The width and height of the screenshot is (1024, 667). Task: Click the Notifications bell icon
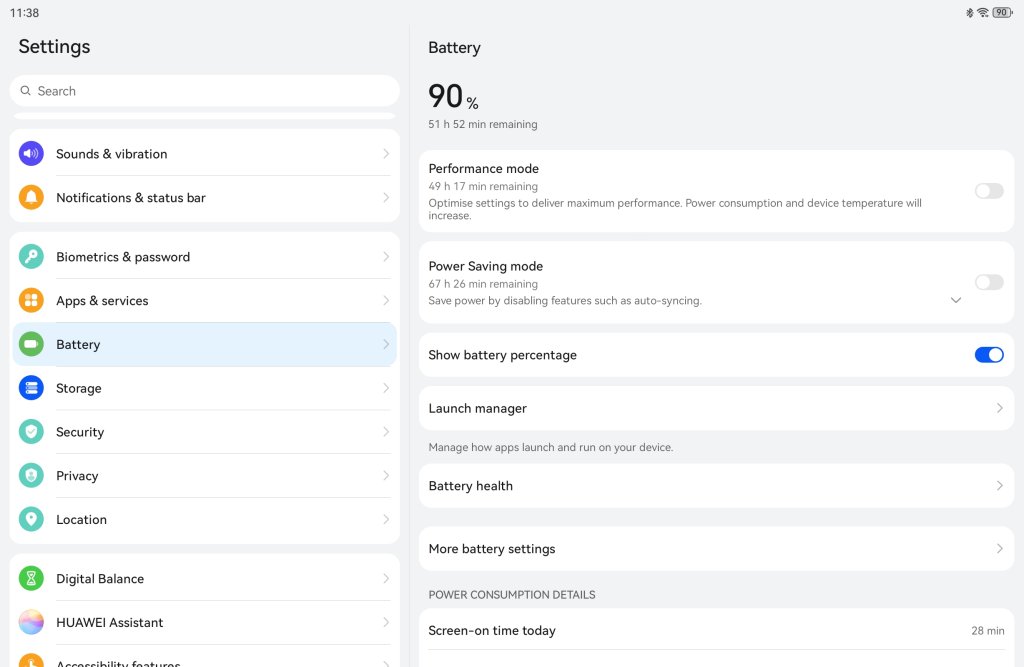coord(31,198)
